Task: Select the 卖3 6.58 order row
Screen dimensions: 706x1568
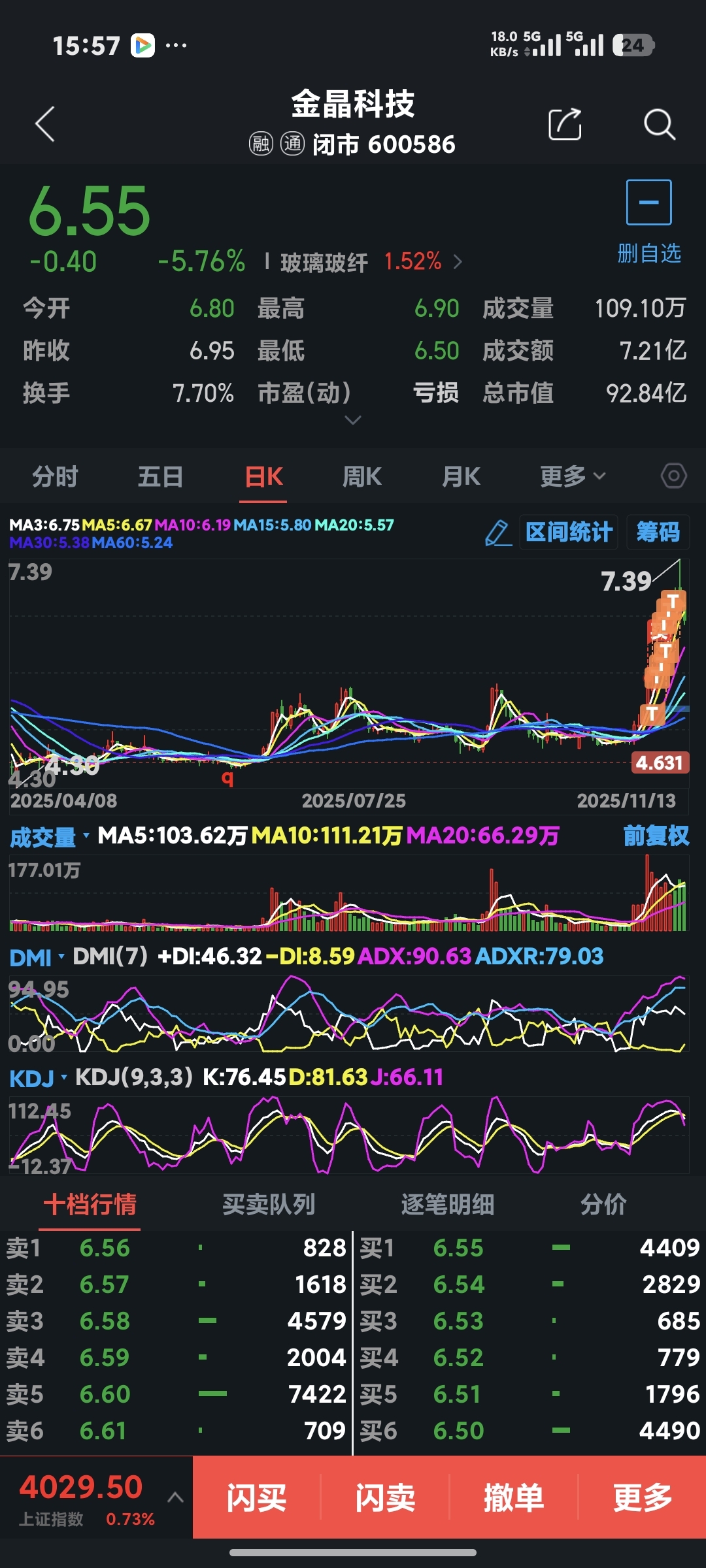Action: (176, 1321)
